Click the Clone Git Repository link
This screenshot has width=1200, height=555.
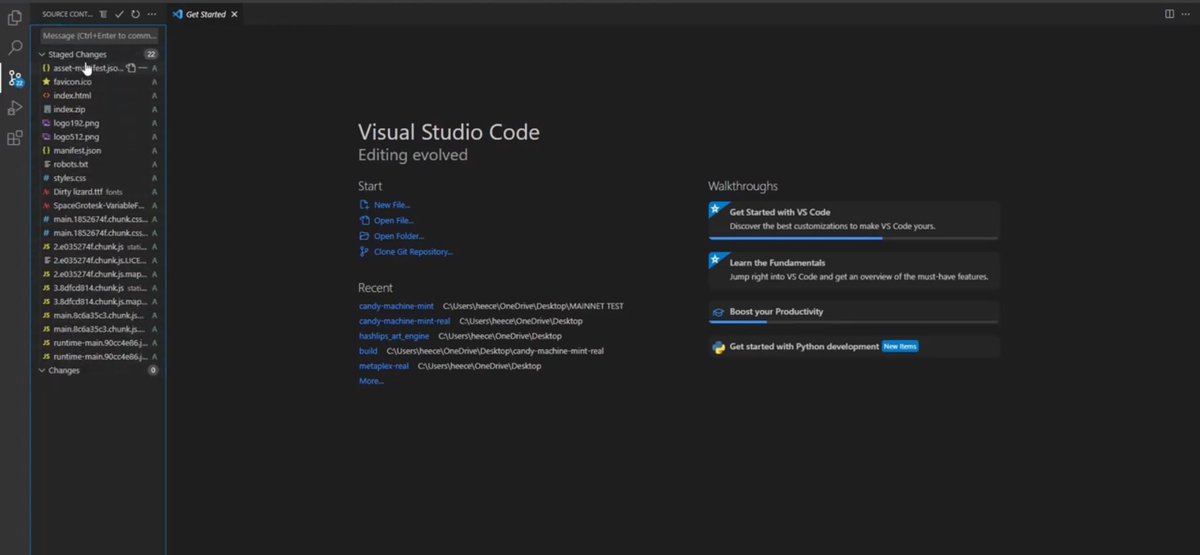pos(413,252)
